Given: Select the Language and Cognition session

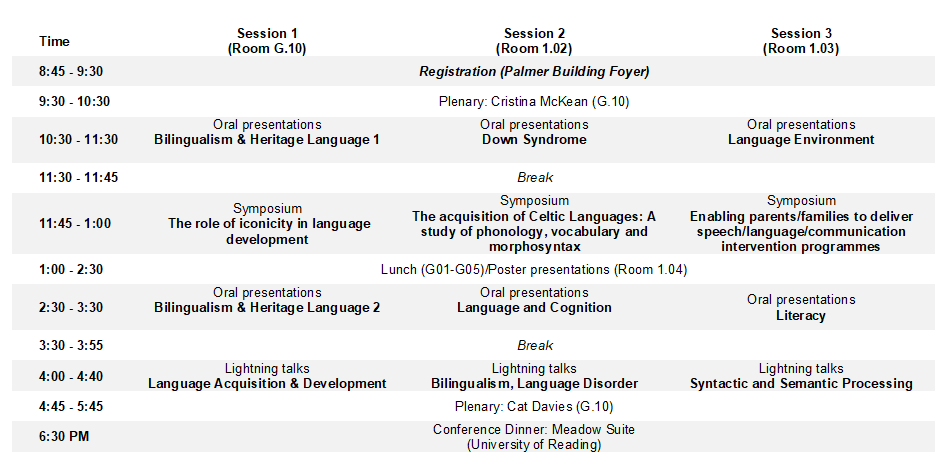Looking at the screenshot, I should coord(534,308).
